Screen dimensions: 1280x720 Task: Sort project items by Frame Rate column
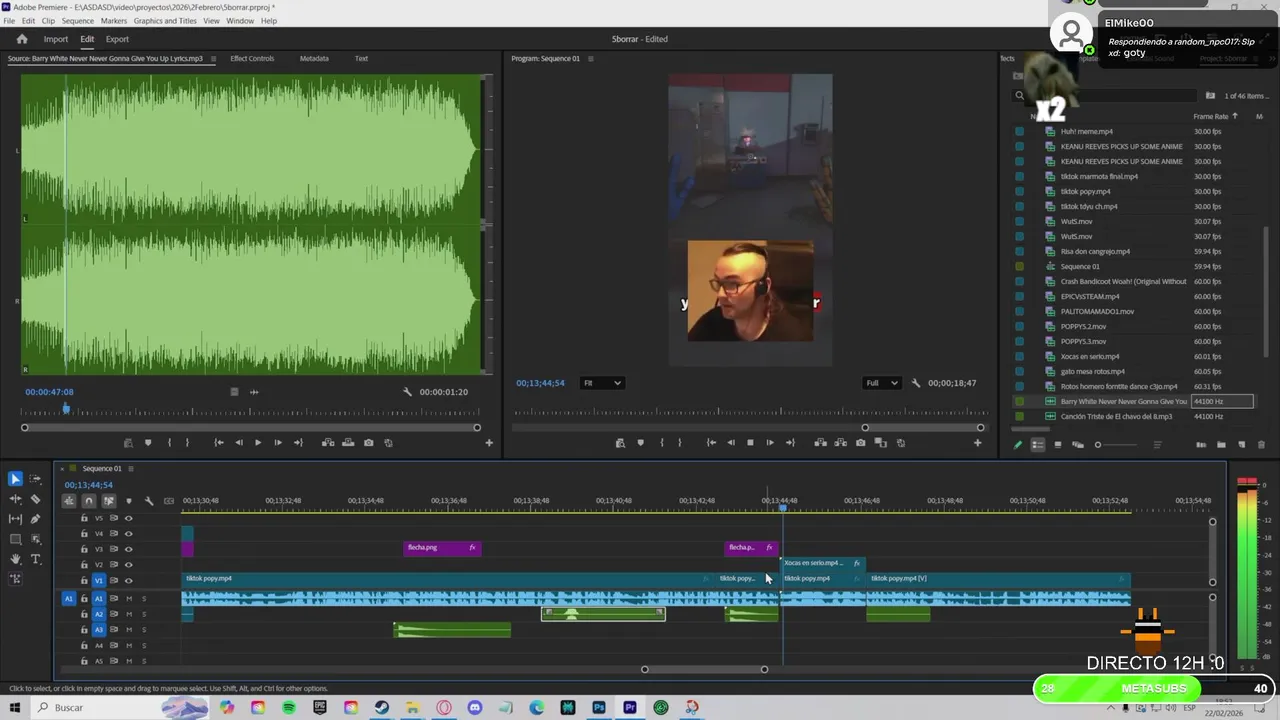[x=1210, y=116]
